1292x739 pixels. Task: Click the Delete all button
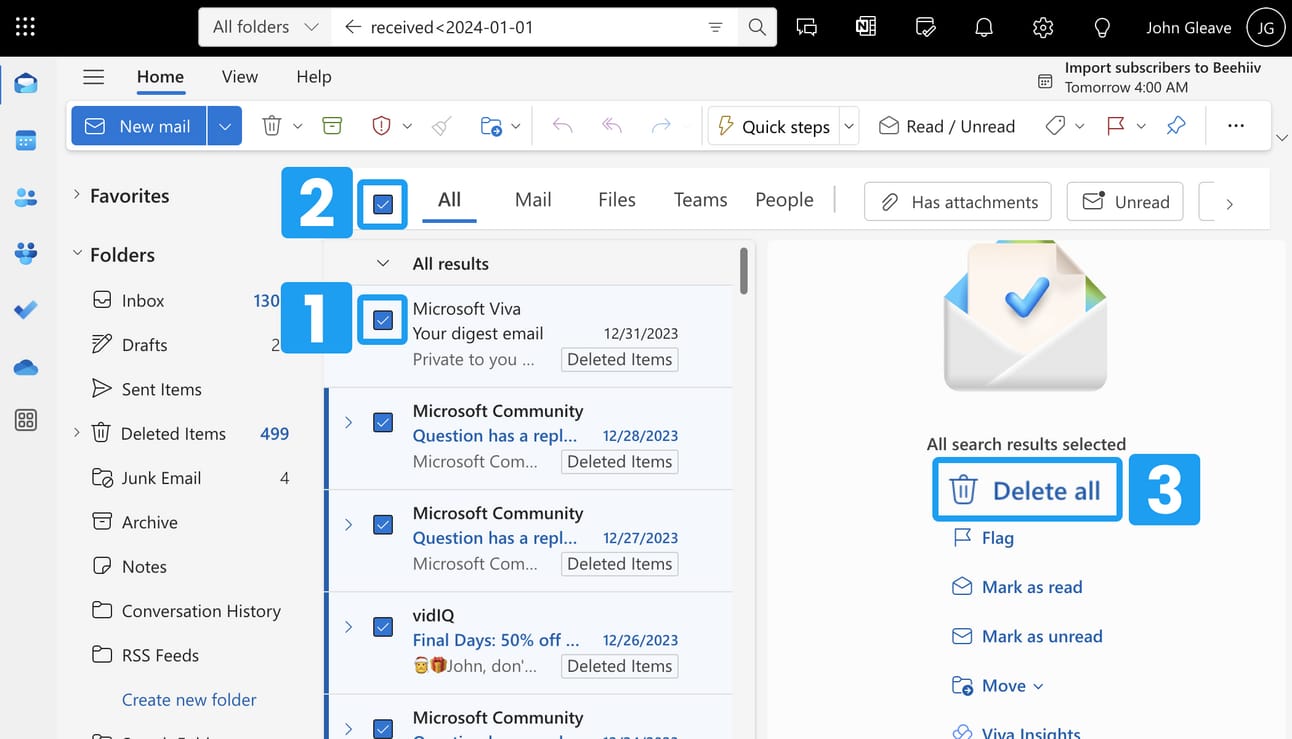[1027, 490]
